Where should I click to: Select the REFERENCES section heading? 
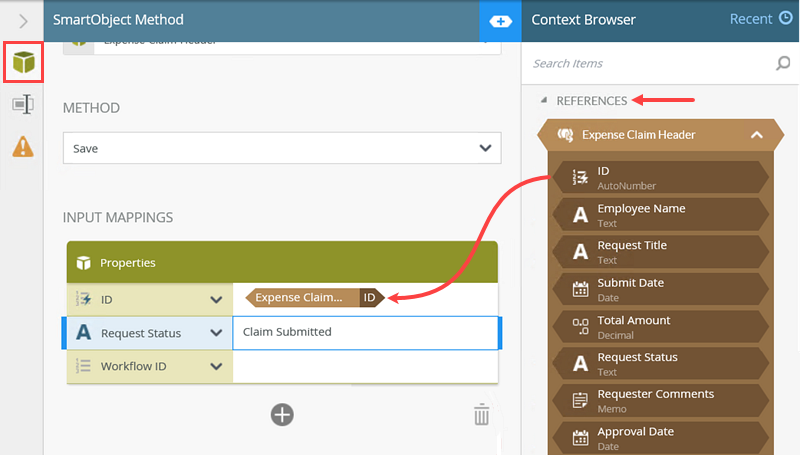[x=591, y=100]
